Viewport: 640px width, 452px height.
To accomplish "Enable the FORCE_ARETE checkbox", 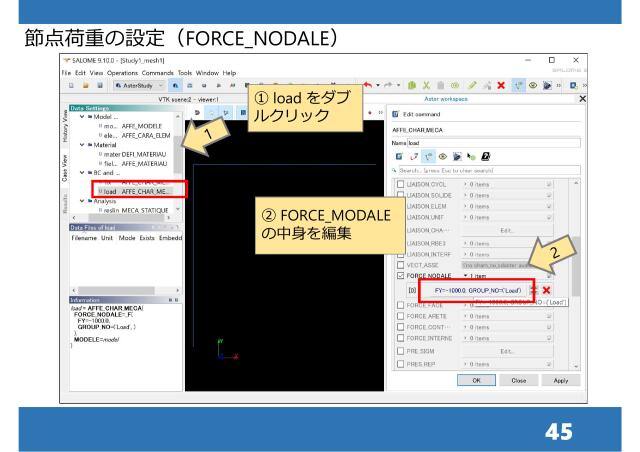I will click(x=400, y=317).
